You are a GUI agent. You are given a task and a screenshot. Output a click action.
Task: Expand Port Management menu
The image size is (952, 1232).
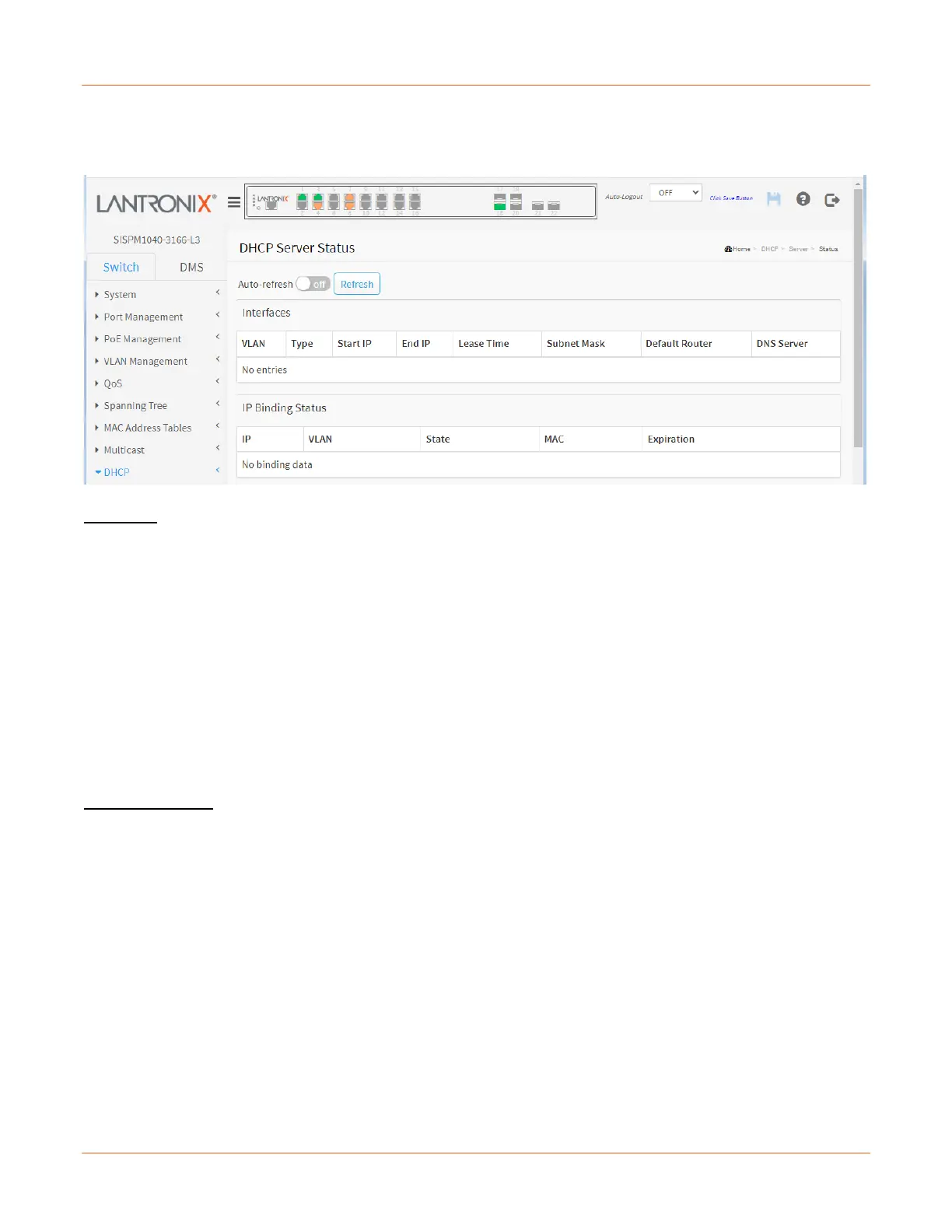tap(157, 317)
